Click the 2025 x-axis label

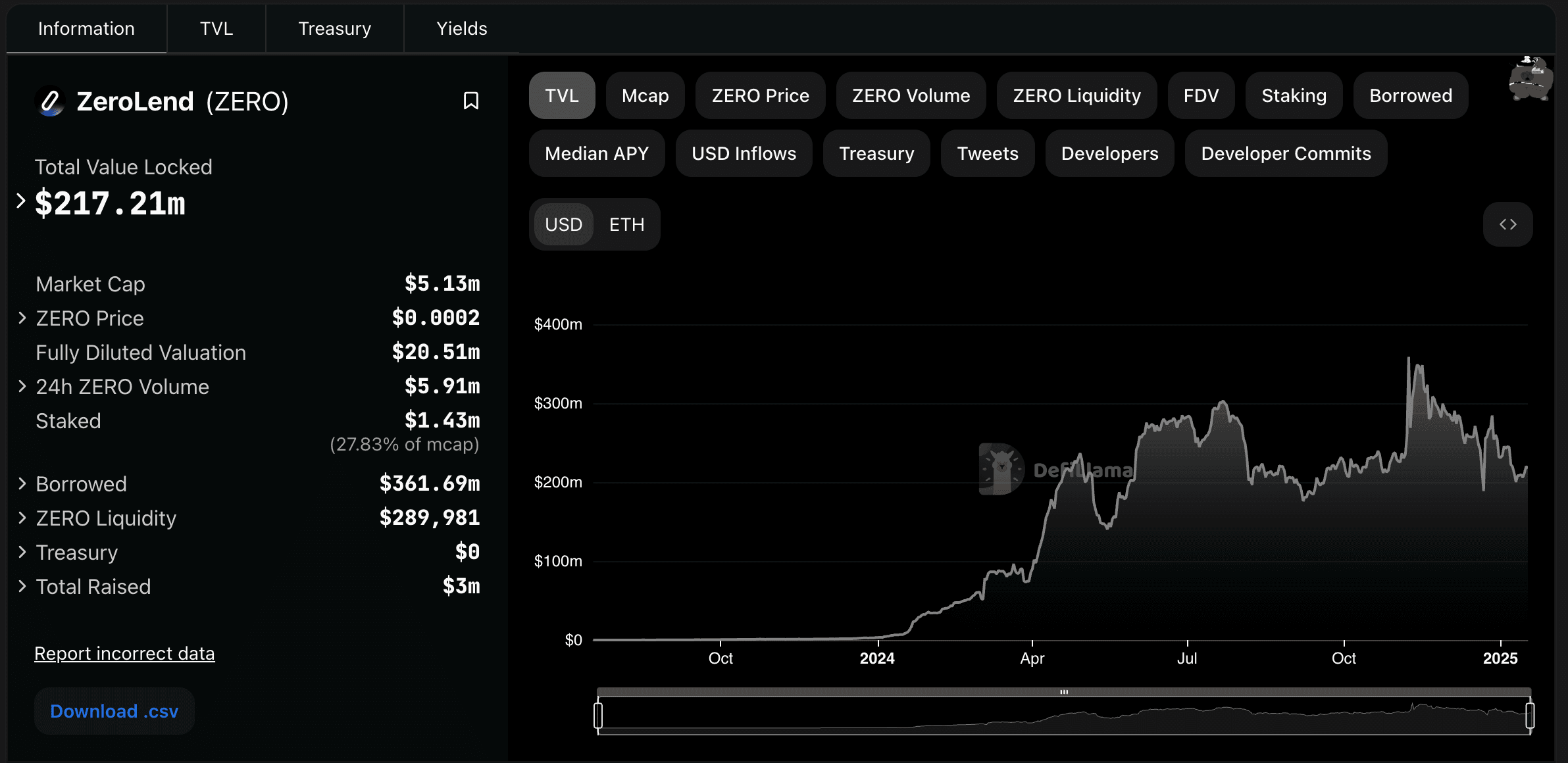click(1500, 658)
